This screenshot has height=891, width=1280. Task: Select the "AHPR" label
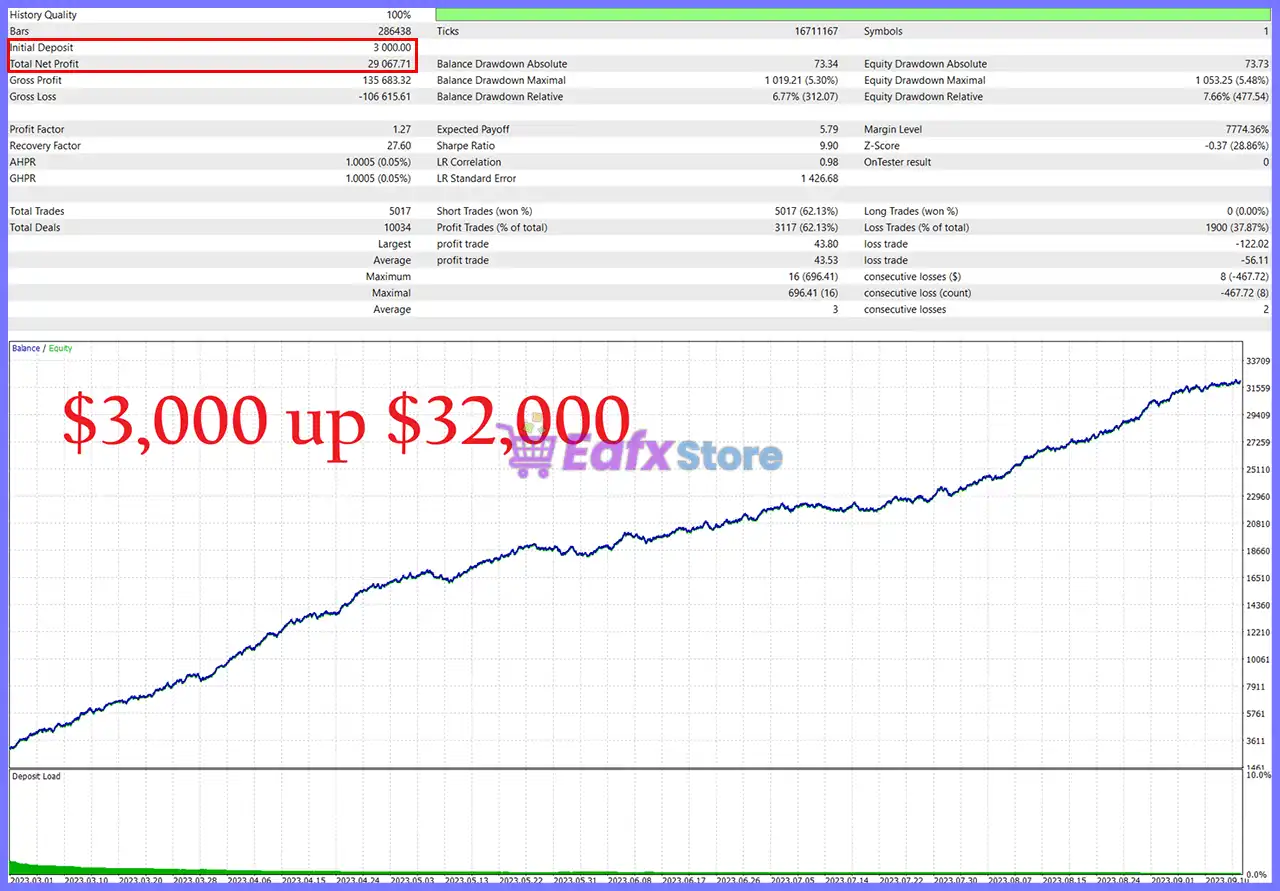tap(22, 162)
